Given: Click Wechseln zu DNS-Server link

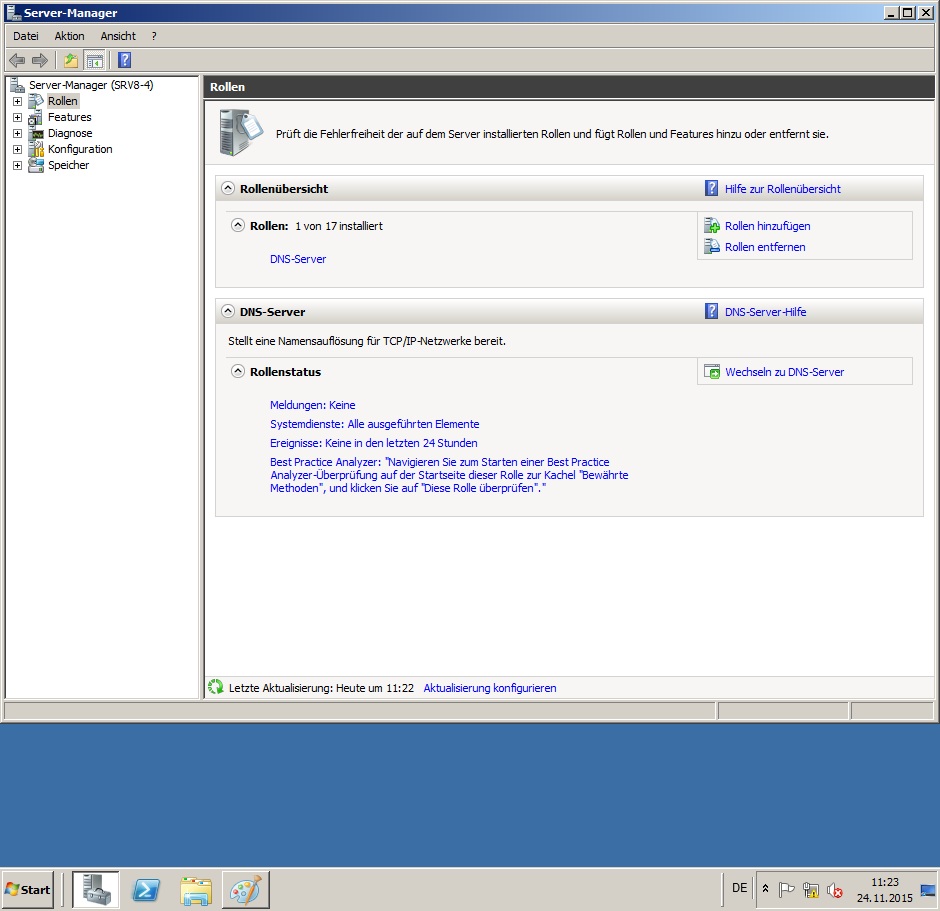Looking at the screenshot, I should tap(784, 372).
